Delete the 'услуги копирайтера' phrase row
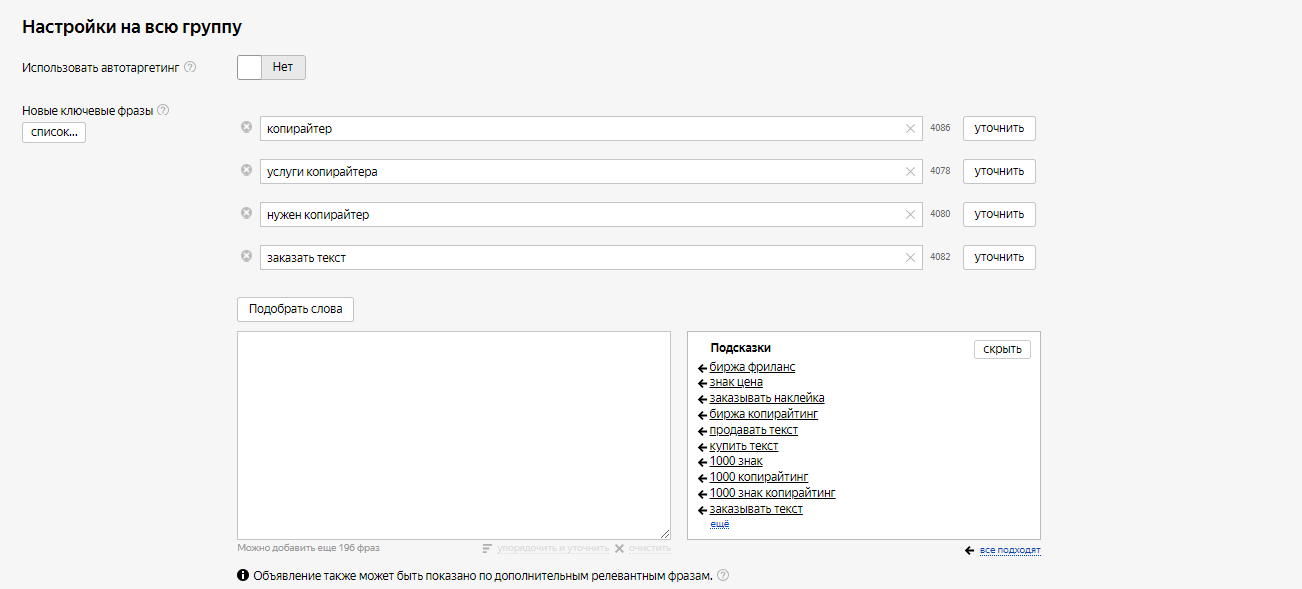Screen dimensions: 1302x589 (246, 170)
